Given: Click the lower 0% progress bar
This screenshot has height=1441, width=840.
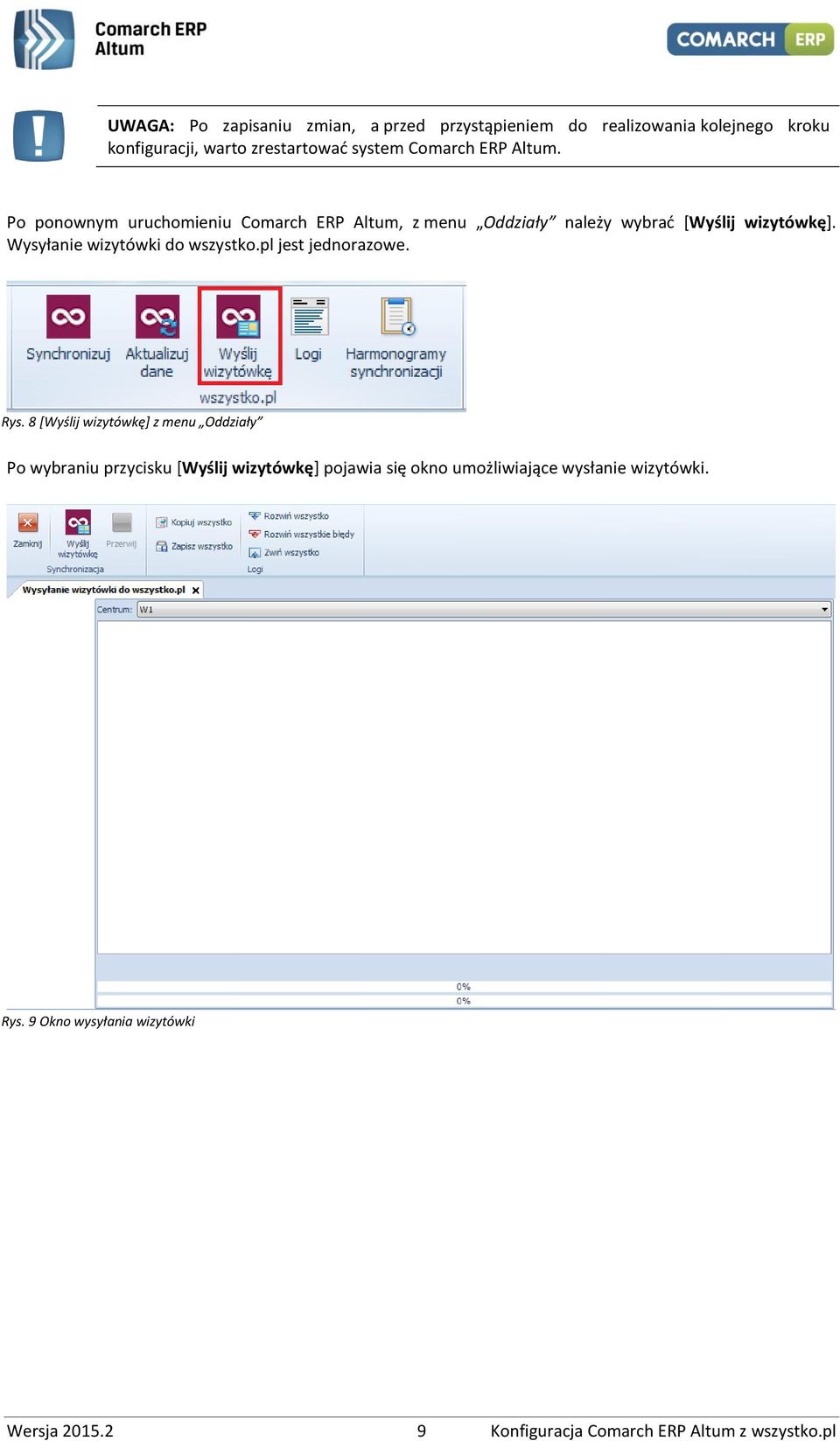Looking at the screenshot, I should point(464,1001).
